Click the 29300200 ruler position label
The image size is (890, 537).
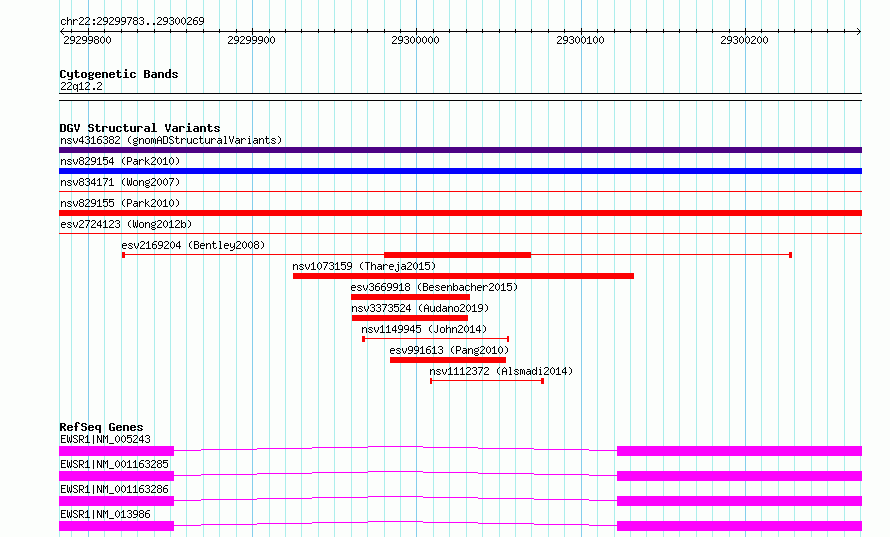tap(744, 40)
